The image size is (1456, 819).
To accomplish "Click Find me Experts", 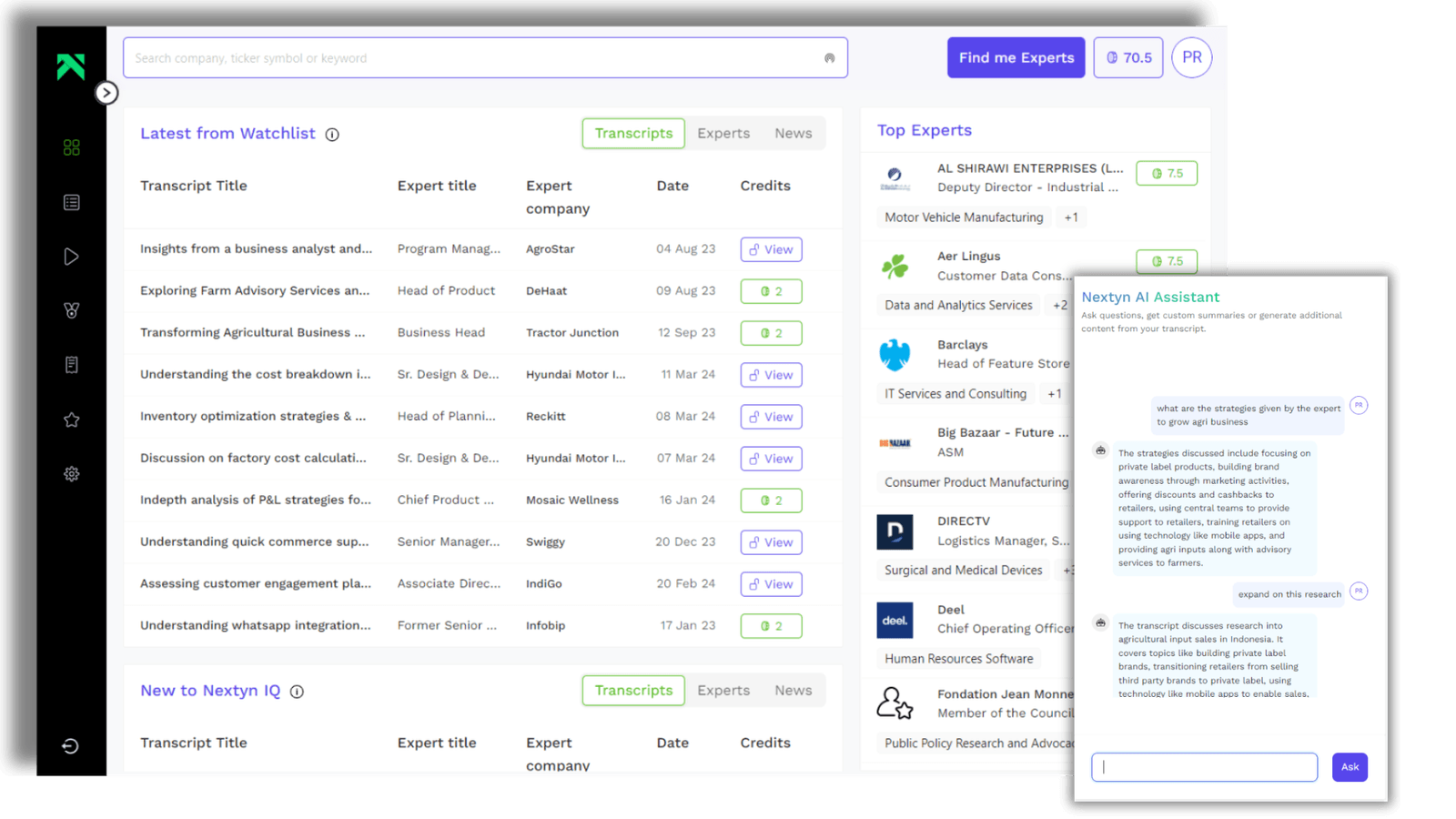I will click(1016, 57).
